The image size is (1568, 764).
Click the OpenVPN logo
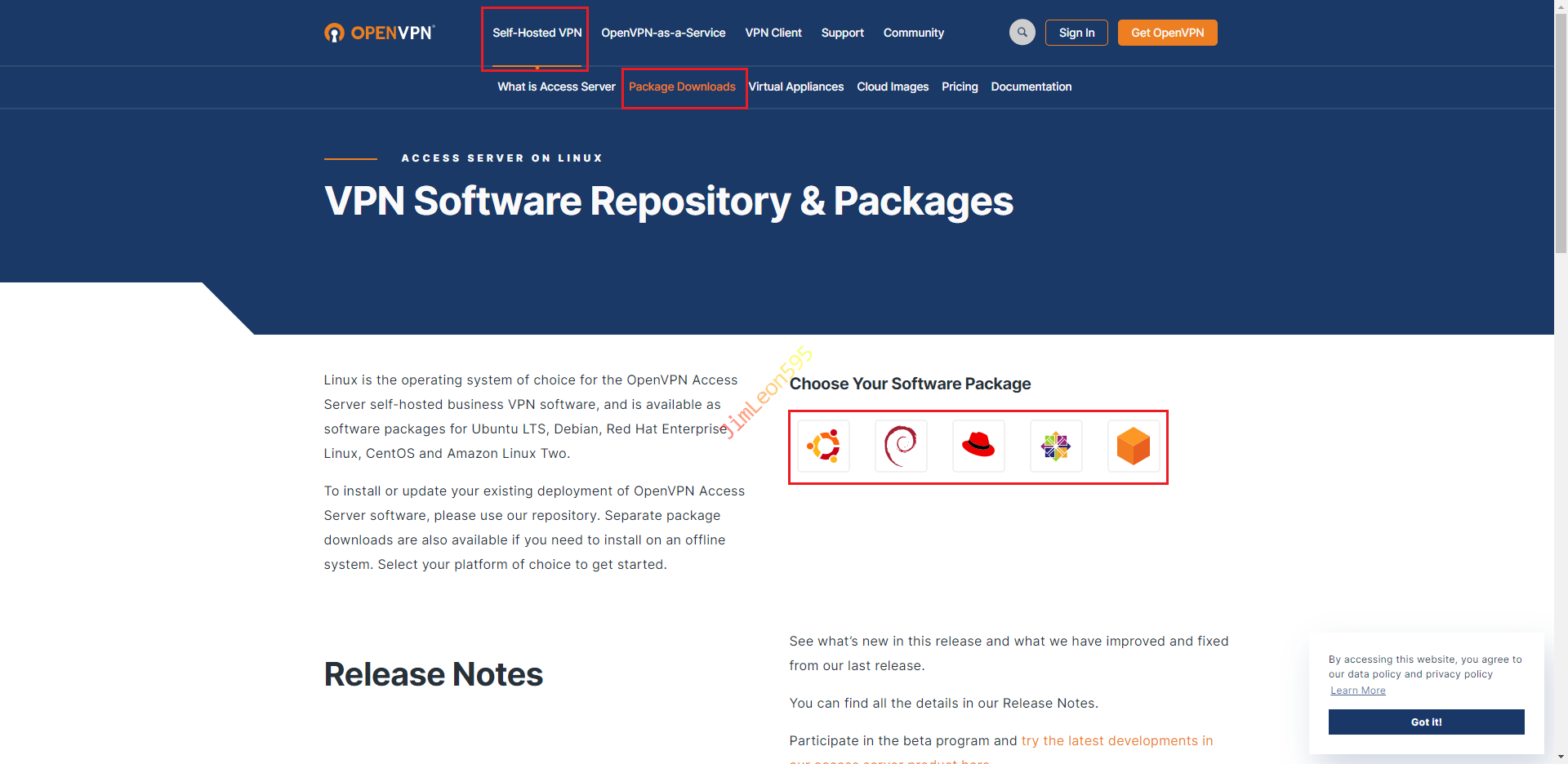(380, 33)
